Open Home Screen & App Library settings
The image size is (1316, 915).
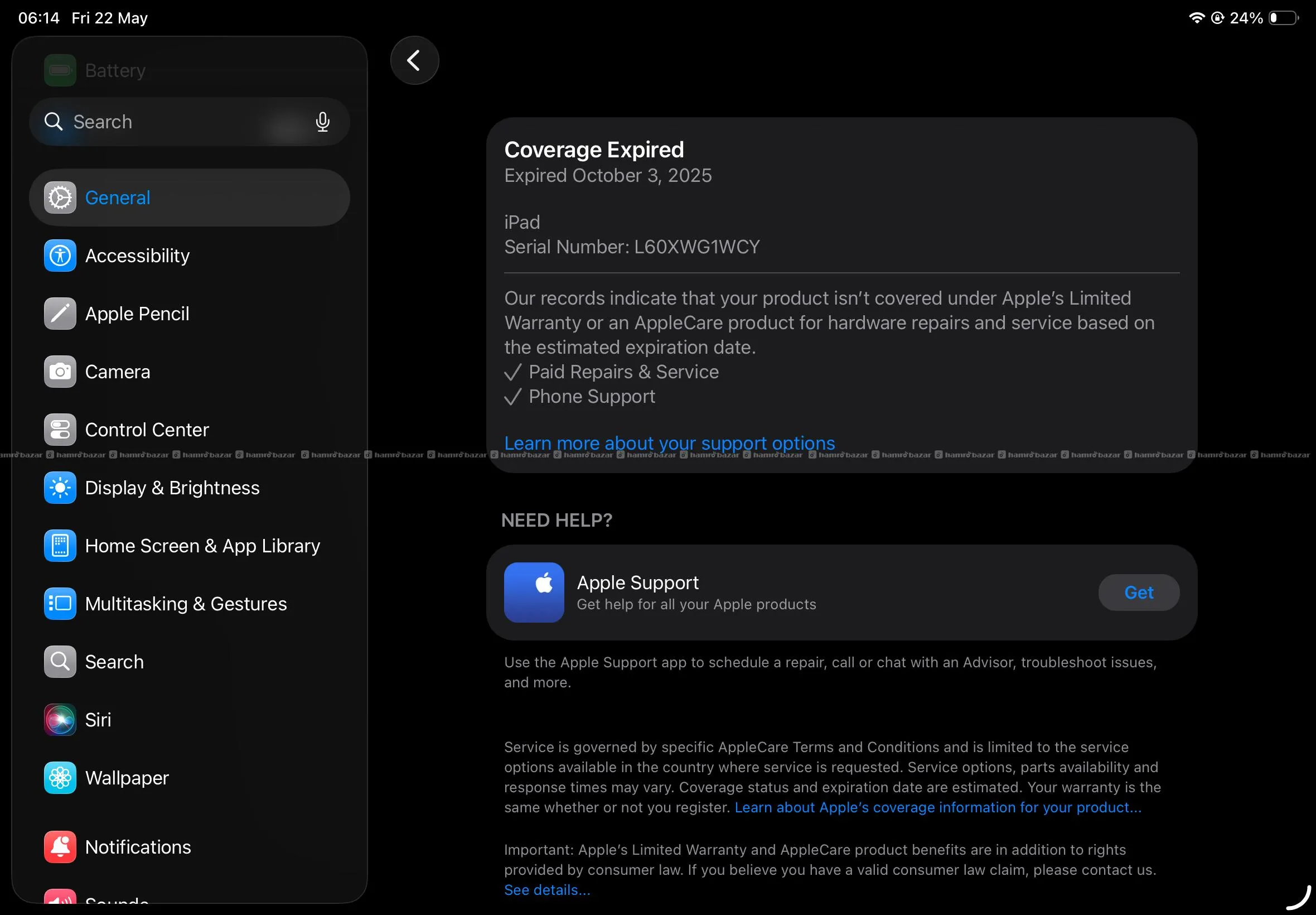click(190, 546)
